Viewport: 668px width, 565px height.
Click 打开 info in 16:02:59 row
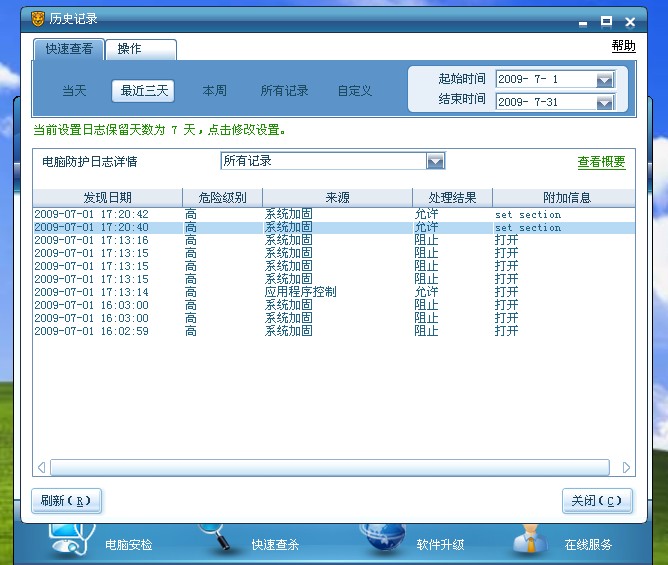[506, 331]
